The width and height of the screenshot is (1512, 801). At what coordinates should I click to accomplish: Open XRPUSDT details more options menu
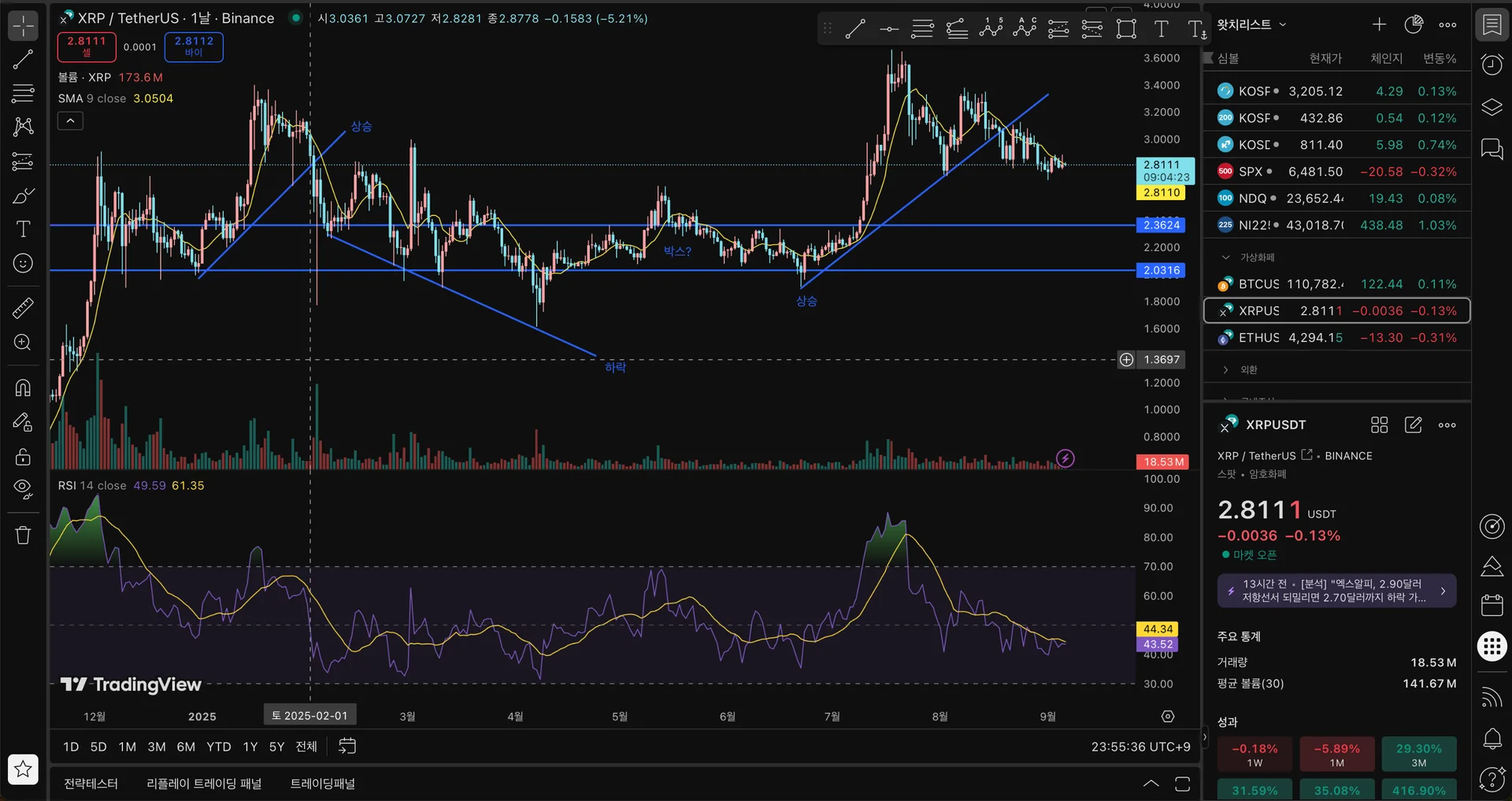(1447, 425)
